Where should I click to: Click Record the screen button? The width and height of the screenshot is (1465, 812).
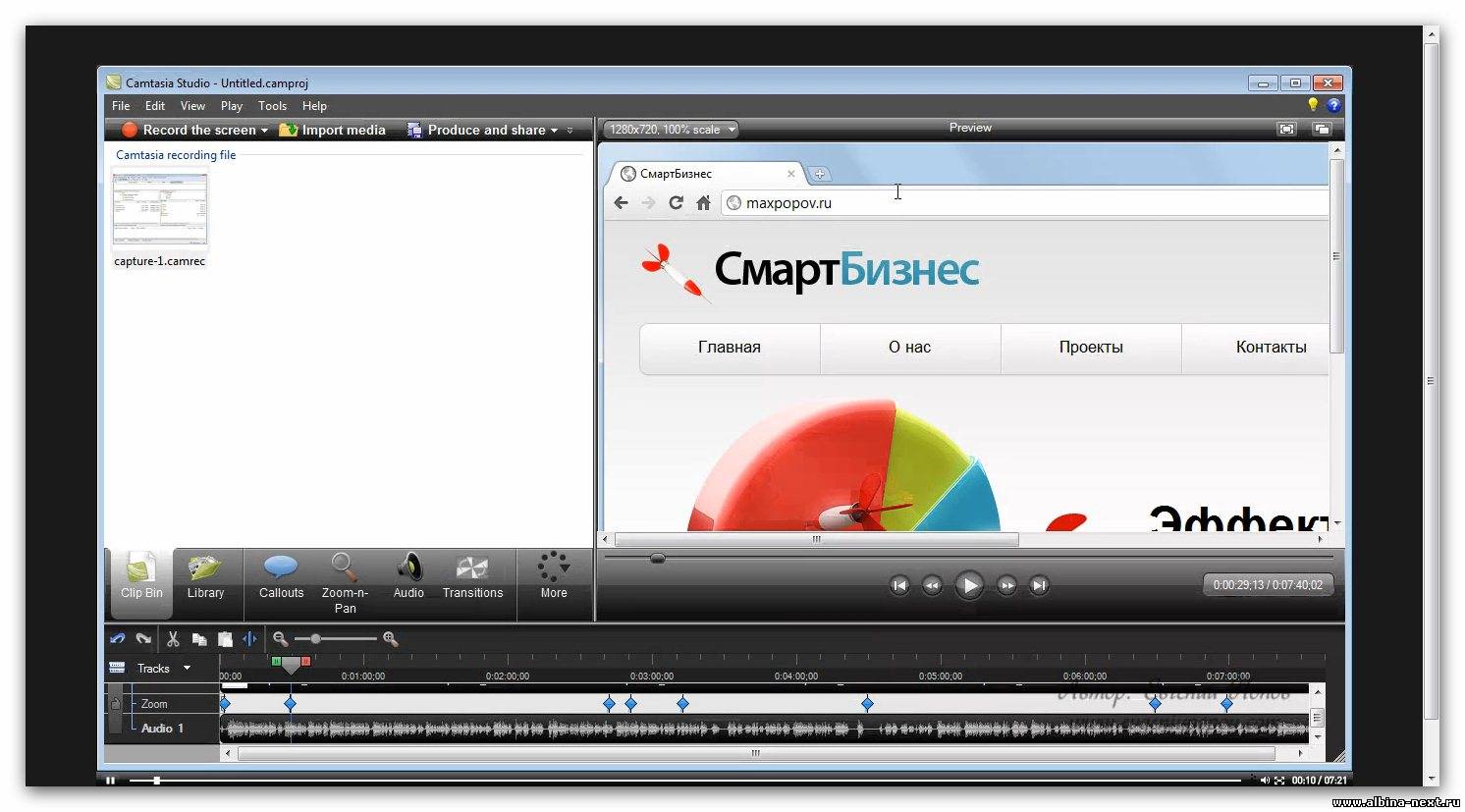(x=189, y=130)
